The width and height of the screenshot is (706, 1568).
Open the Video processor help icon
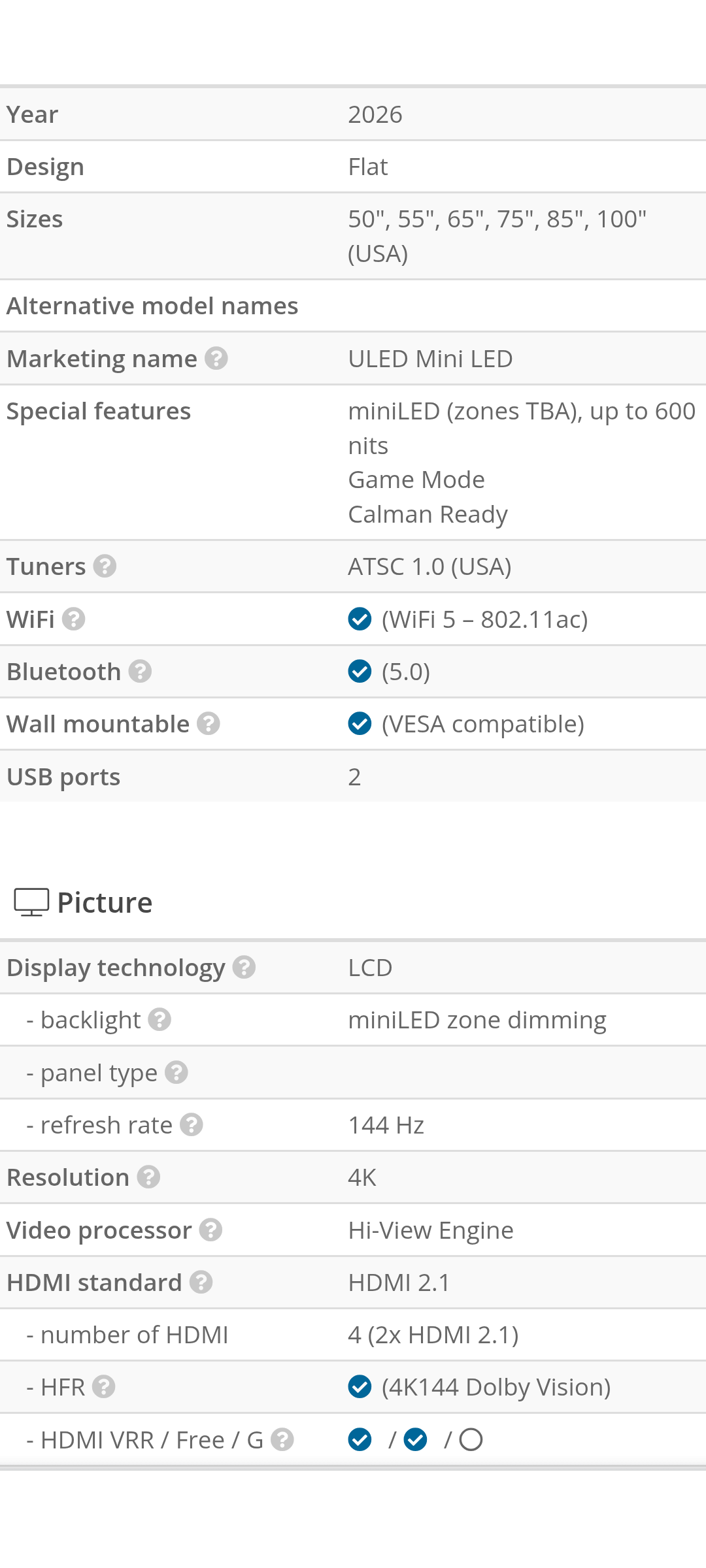[210, 1230]
